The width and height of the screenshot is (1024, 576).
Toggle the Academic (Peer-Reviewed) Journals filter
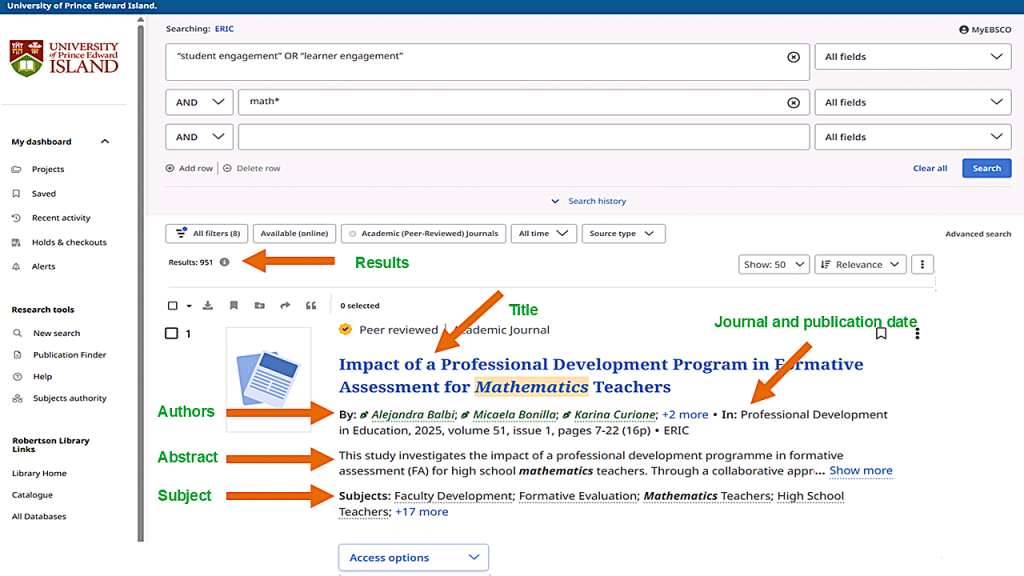tap(423, 234)
